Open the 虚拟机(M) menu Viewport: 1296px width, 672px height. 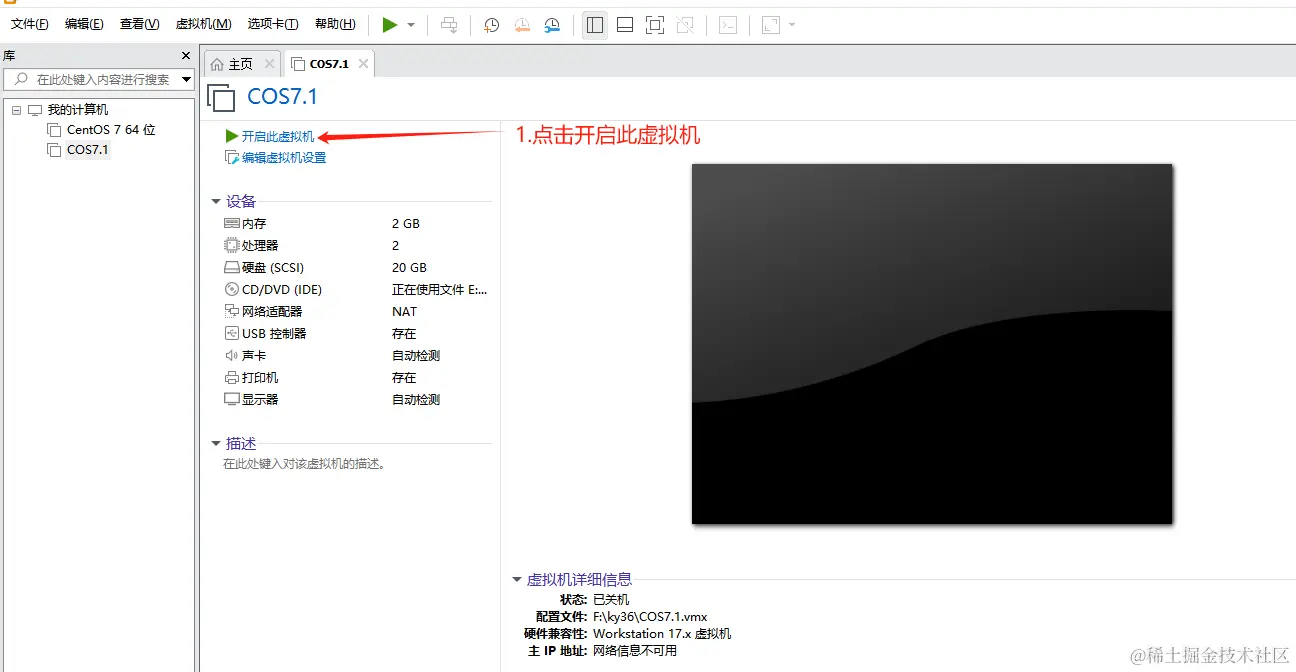pyautogui.click(x=203, y=23)
